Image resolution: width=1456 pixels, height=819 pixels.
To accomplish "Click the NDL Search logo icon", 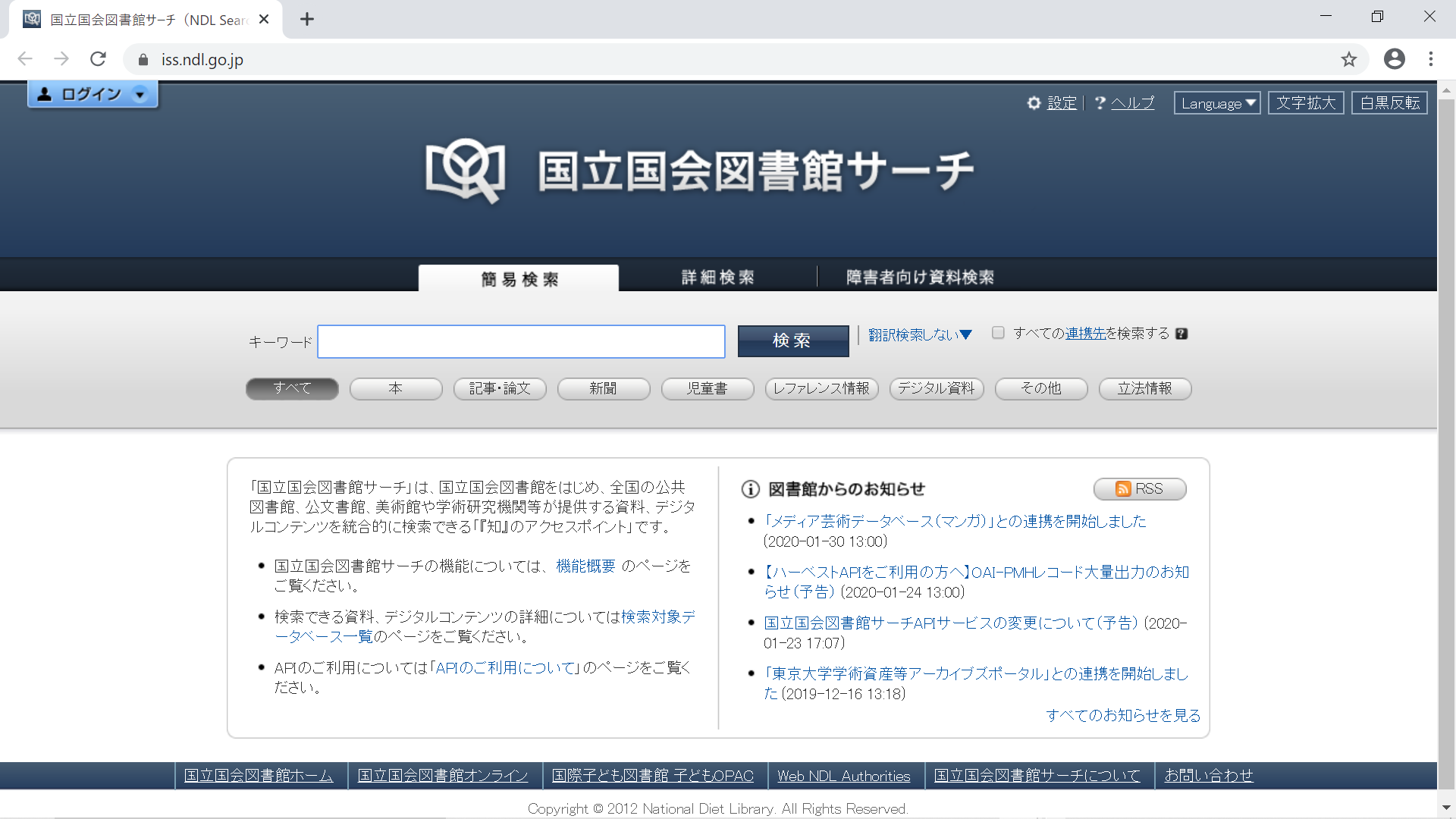I will [465, 171].
